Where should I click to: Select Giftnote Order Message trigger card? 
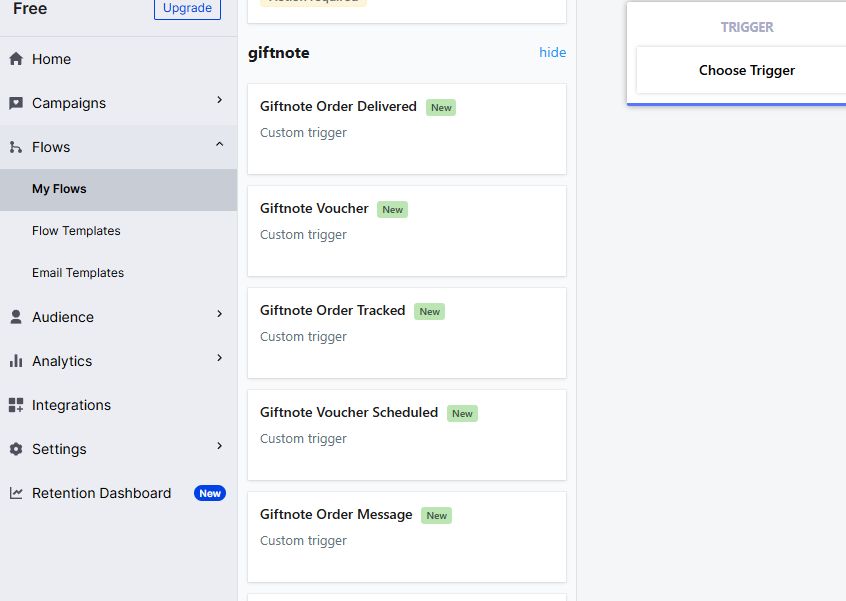point(407,537)
